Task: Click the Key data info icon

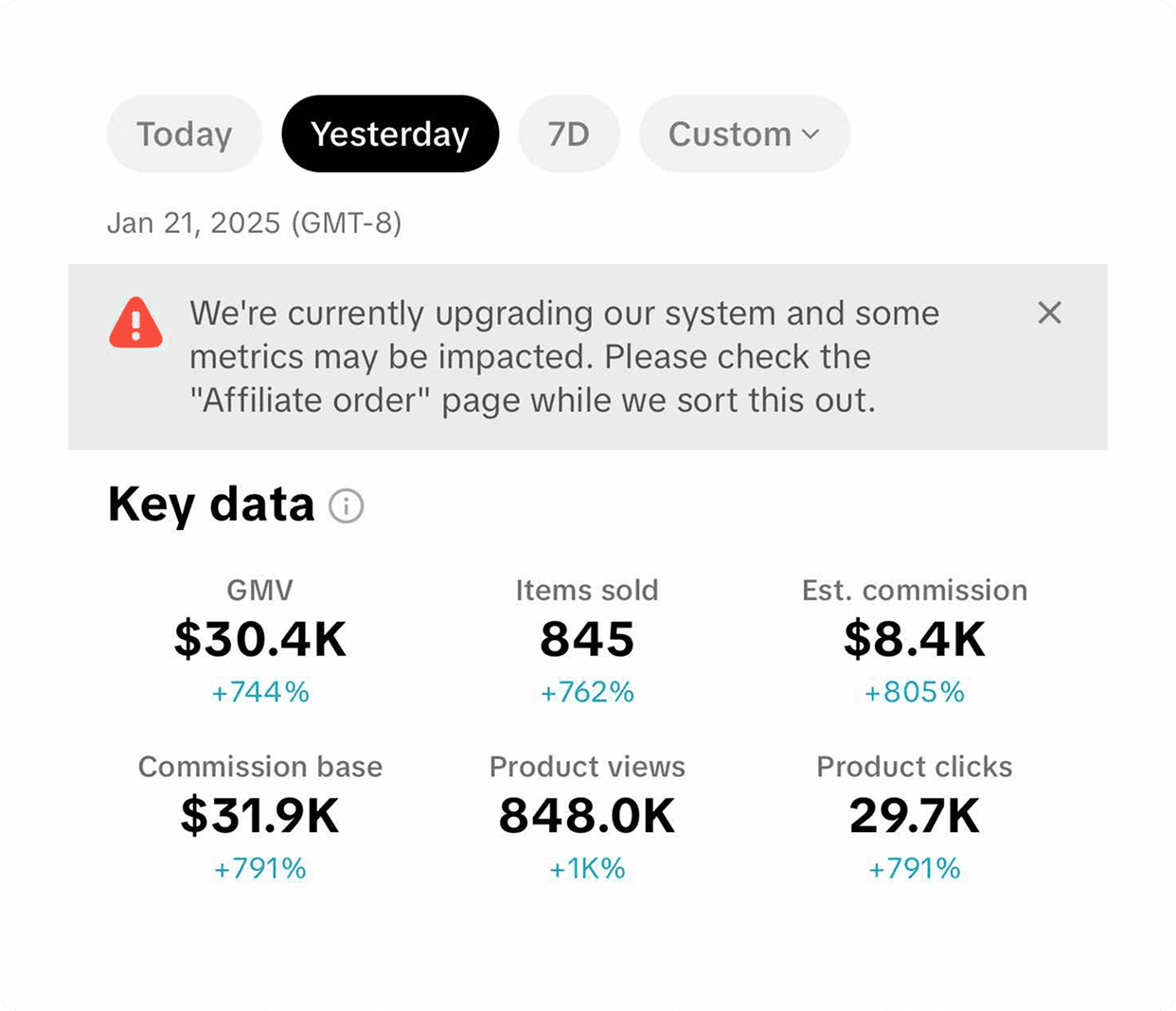Action: click(346, 506)
